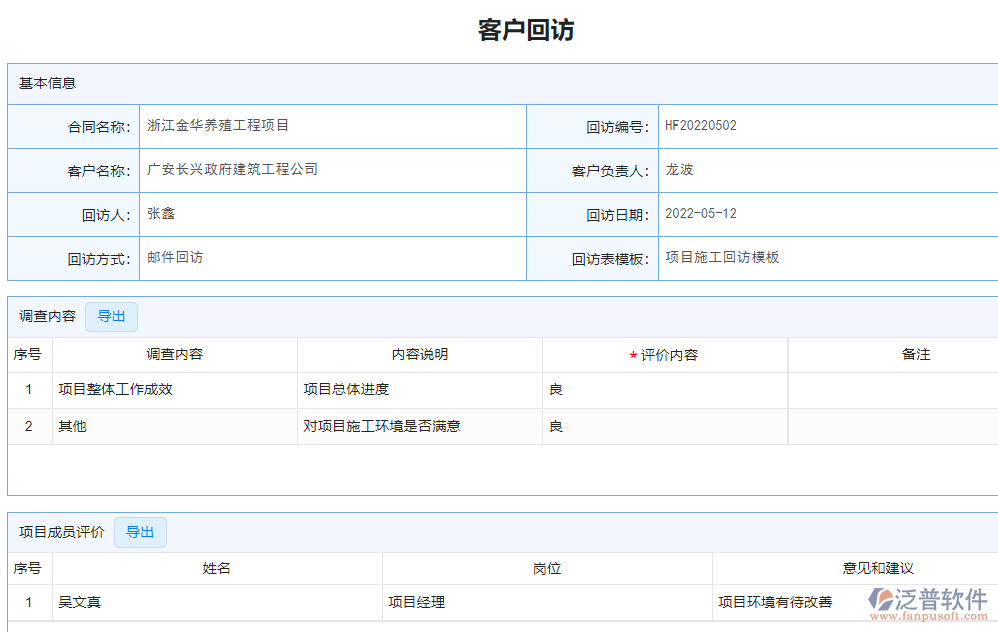Click template name 项目施工回访模板

point(720,257)
